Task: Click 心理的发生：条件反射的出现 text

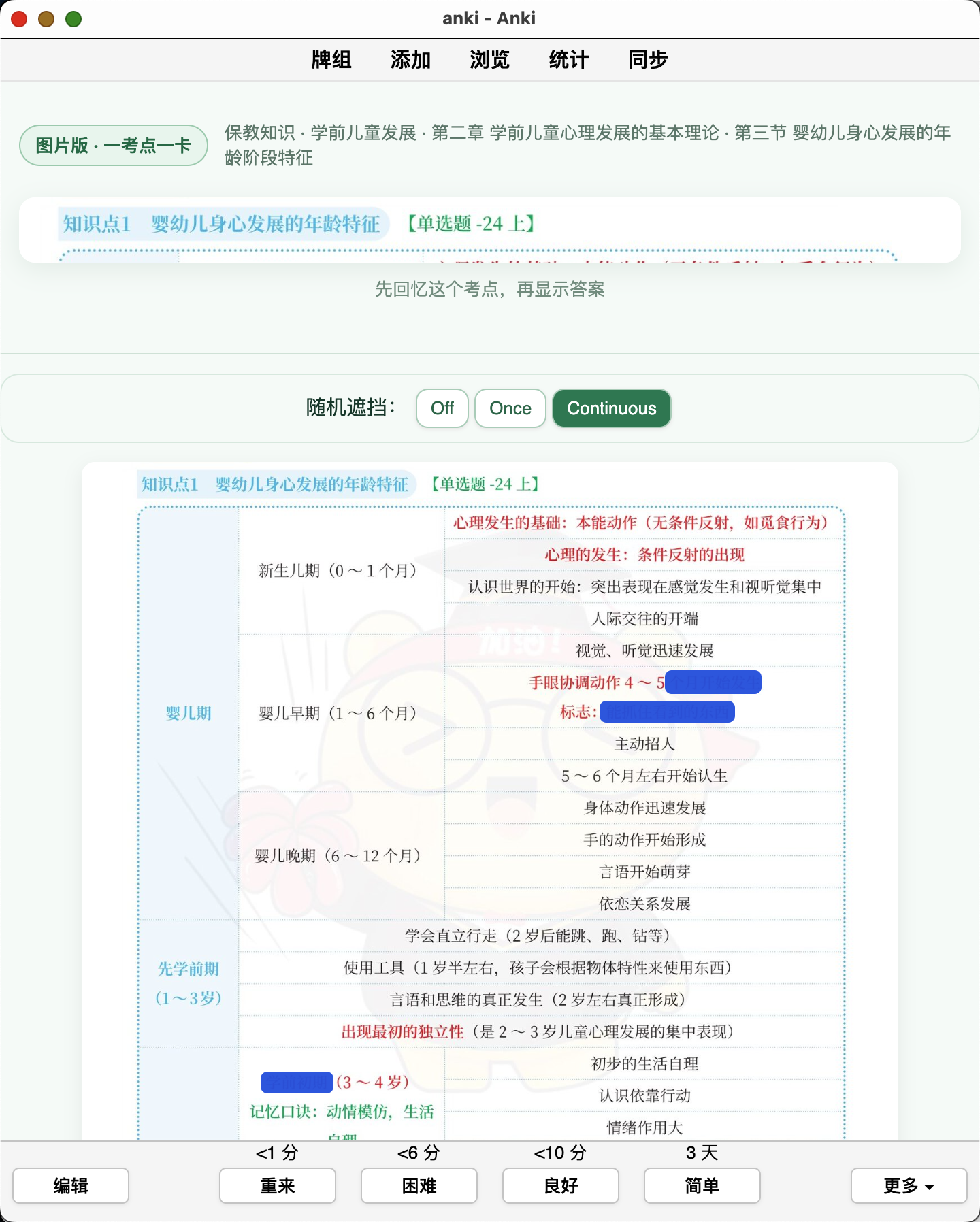Action: tap(644, 555)
